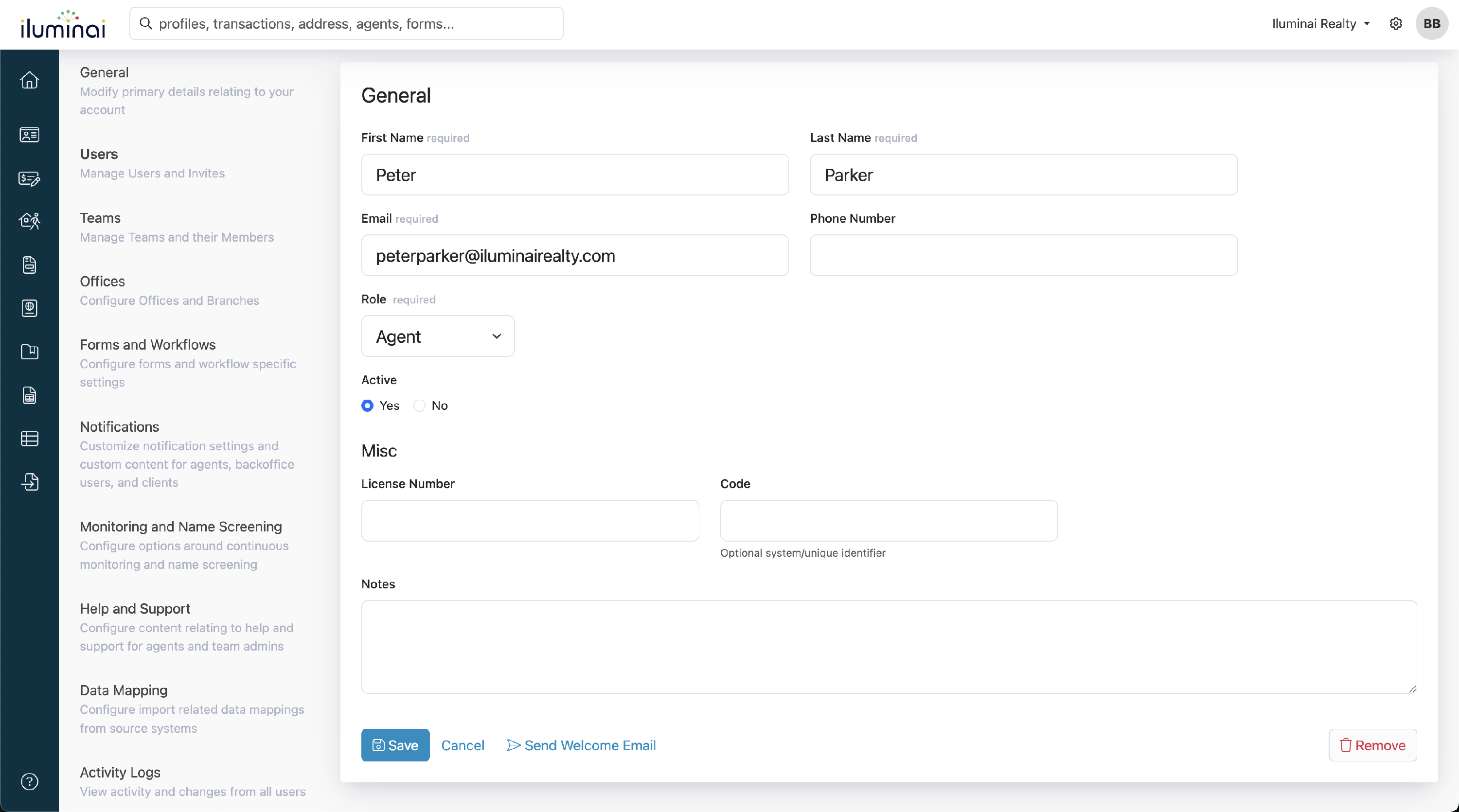
Task: Open the document lines sidebar icon
Action: pyautogui.click(x=30, y=265)
